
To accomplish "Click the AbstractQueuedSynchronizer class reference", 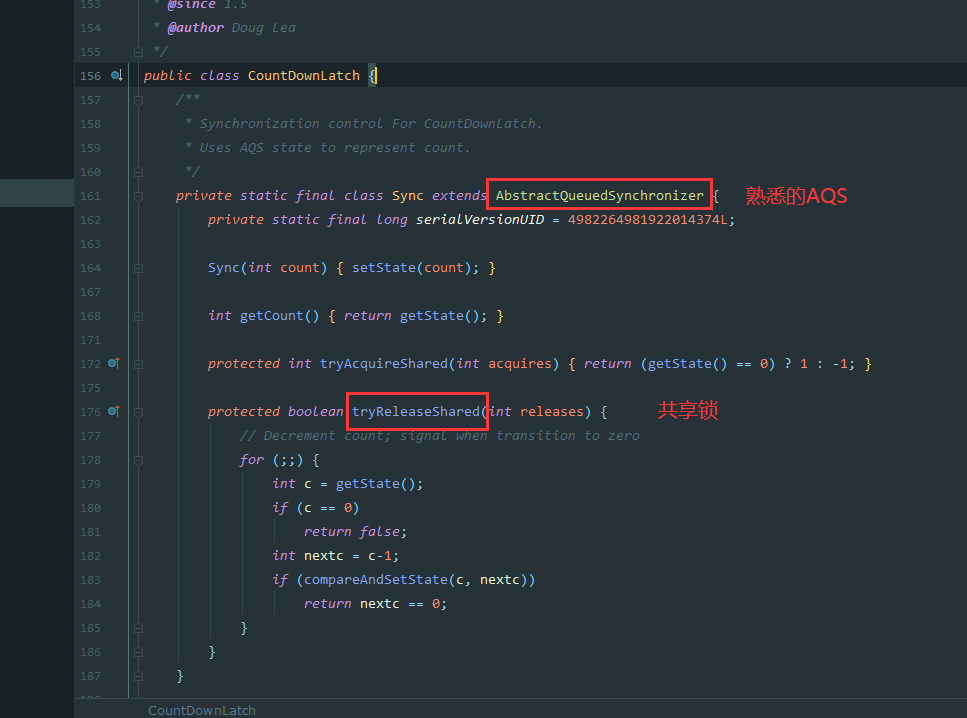I will (599, 196).
